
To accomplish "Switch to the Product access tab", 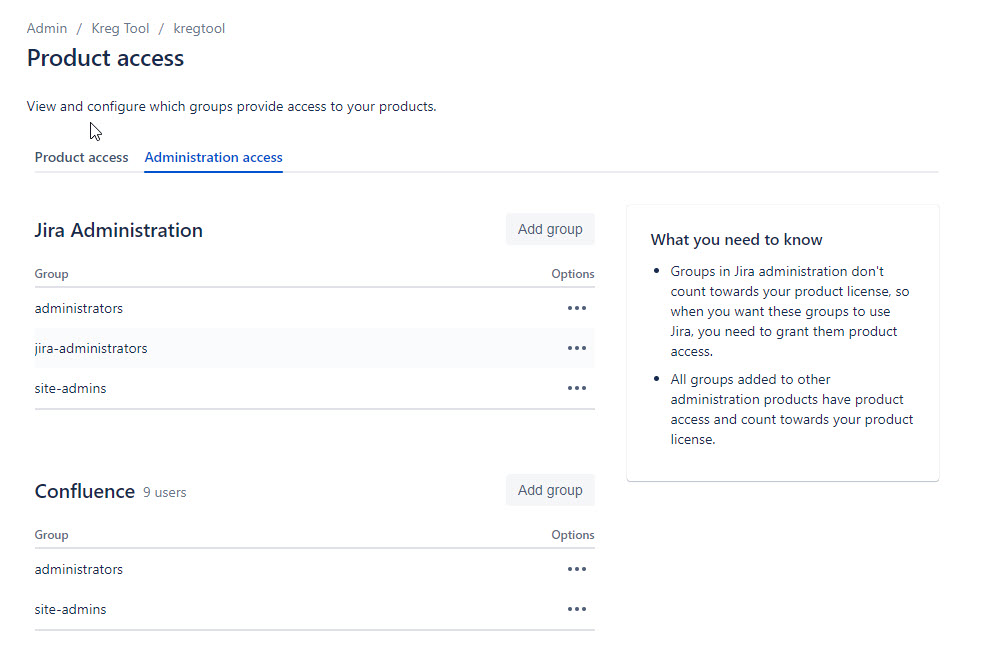I will (81, 157).
